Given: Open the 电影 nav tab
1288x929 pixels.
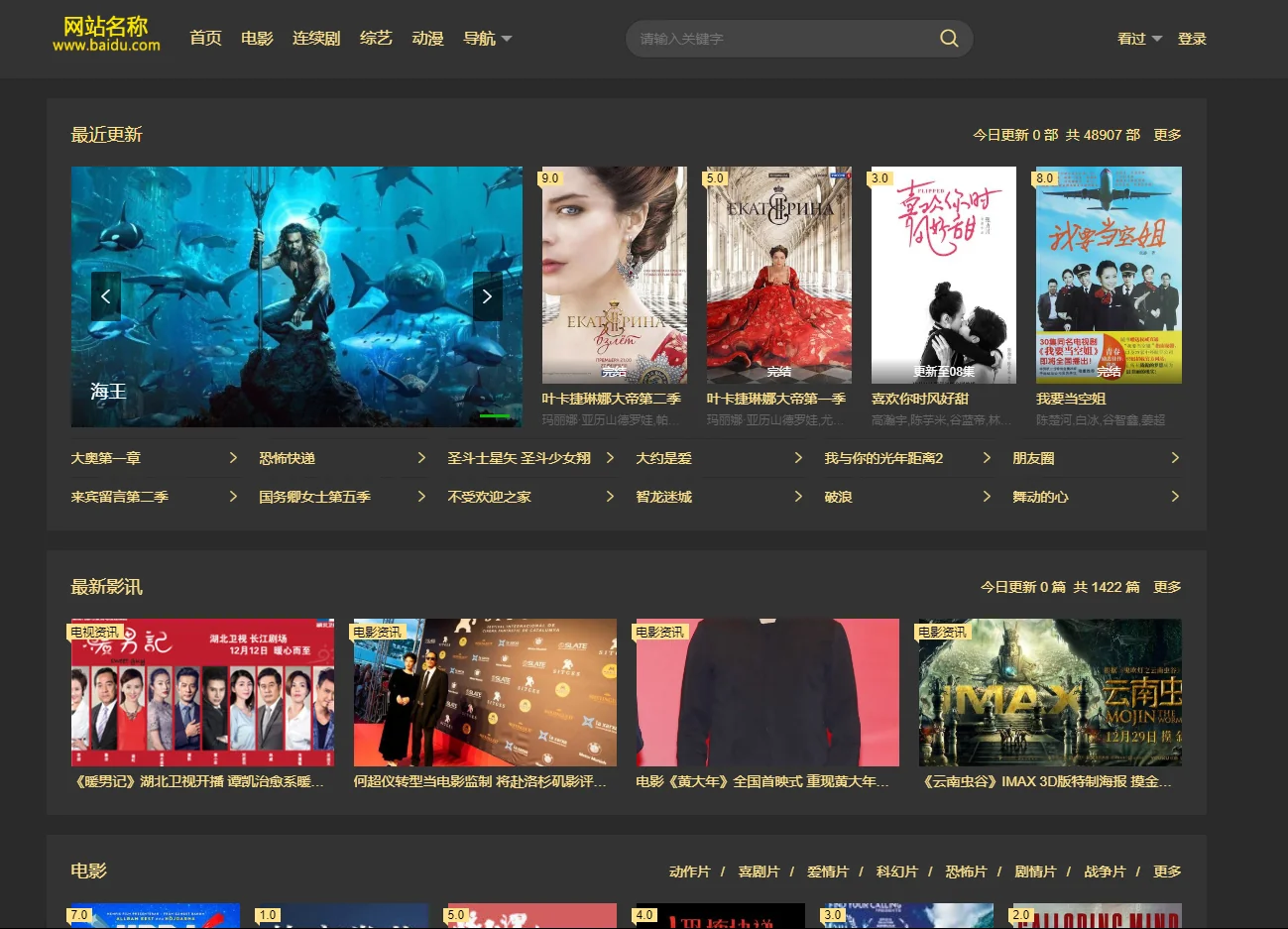Looking at the screenshot, I should pos(257,39).
